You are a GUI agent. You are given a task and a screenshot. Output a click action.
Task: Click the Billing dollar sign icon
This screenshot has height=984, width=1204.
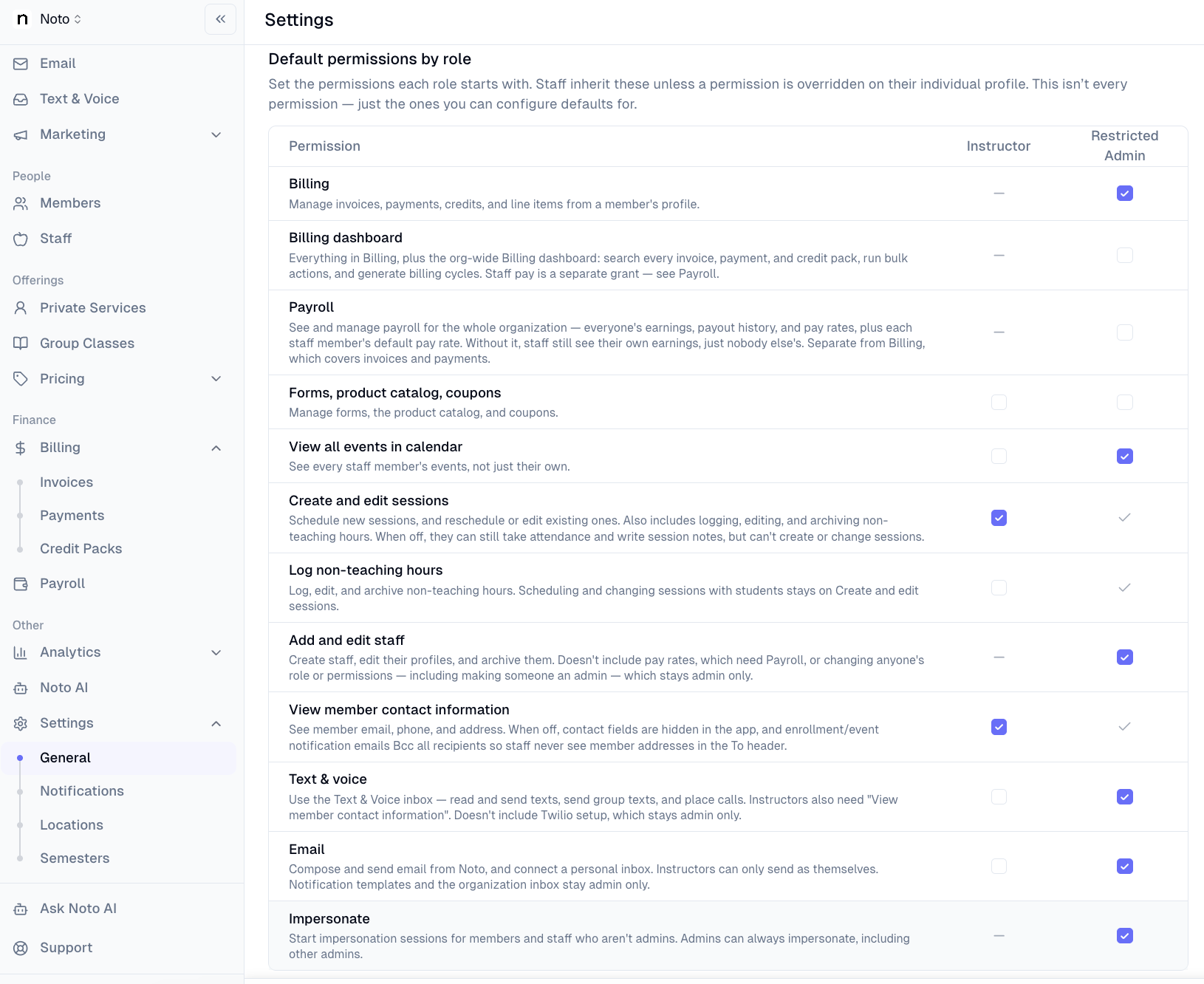tap(21, 448)
